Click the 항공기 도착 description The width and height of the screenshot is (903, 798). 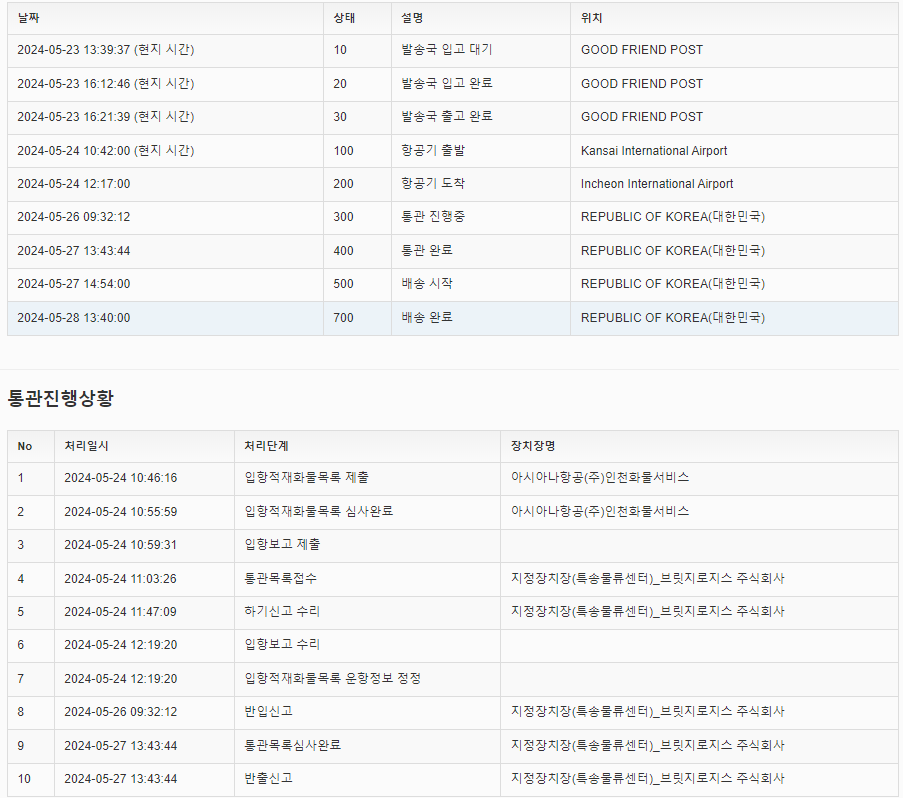[x=433, y=184]
